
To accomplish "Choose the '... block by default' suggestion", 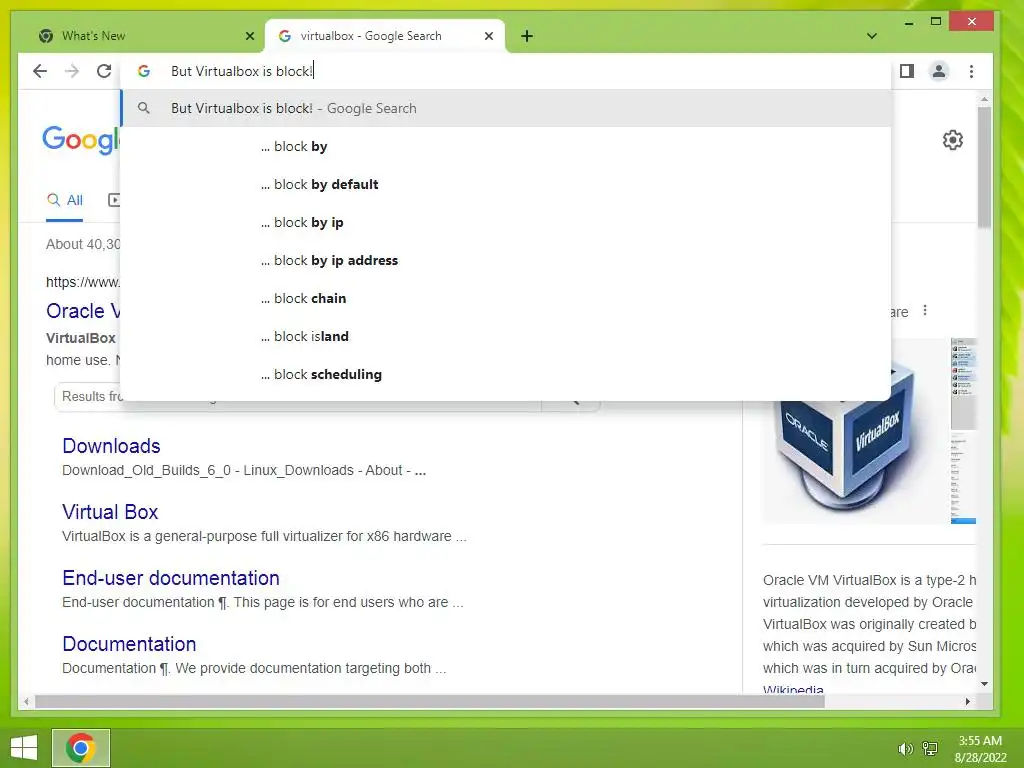I will pos(506,184).
